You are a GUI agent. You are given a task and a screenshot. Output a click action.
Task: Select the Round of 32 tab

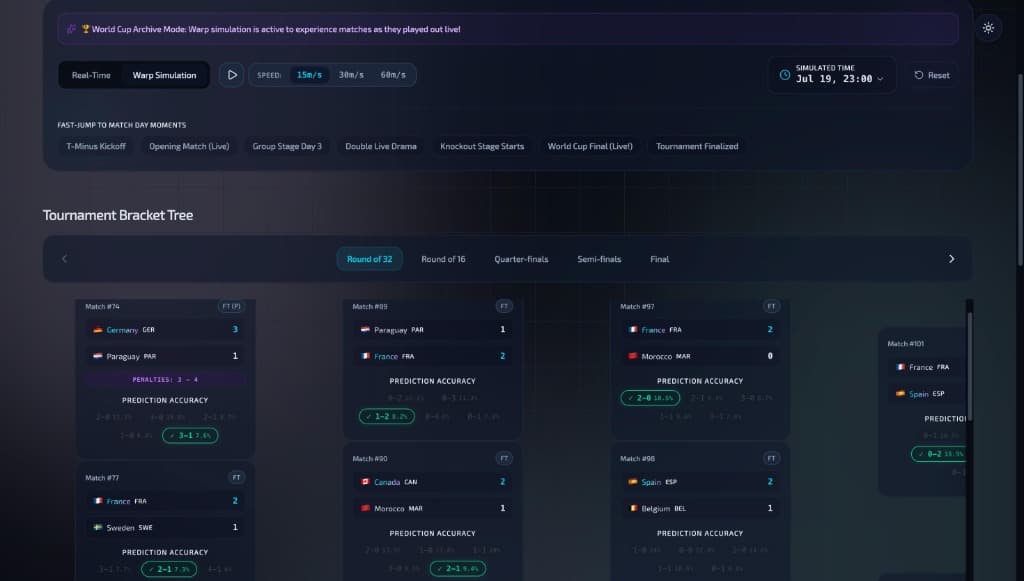click(370, 259)
